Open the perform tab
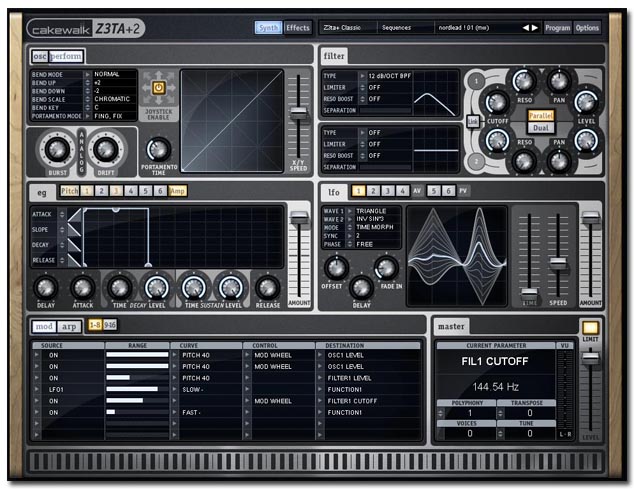The image size is (634, 491). pos(66,56)
